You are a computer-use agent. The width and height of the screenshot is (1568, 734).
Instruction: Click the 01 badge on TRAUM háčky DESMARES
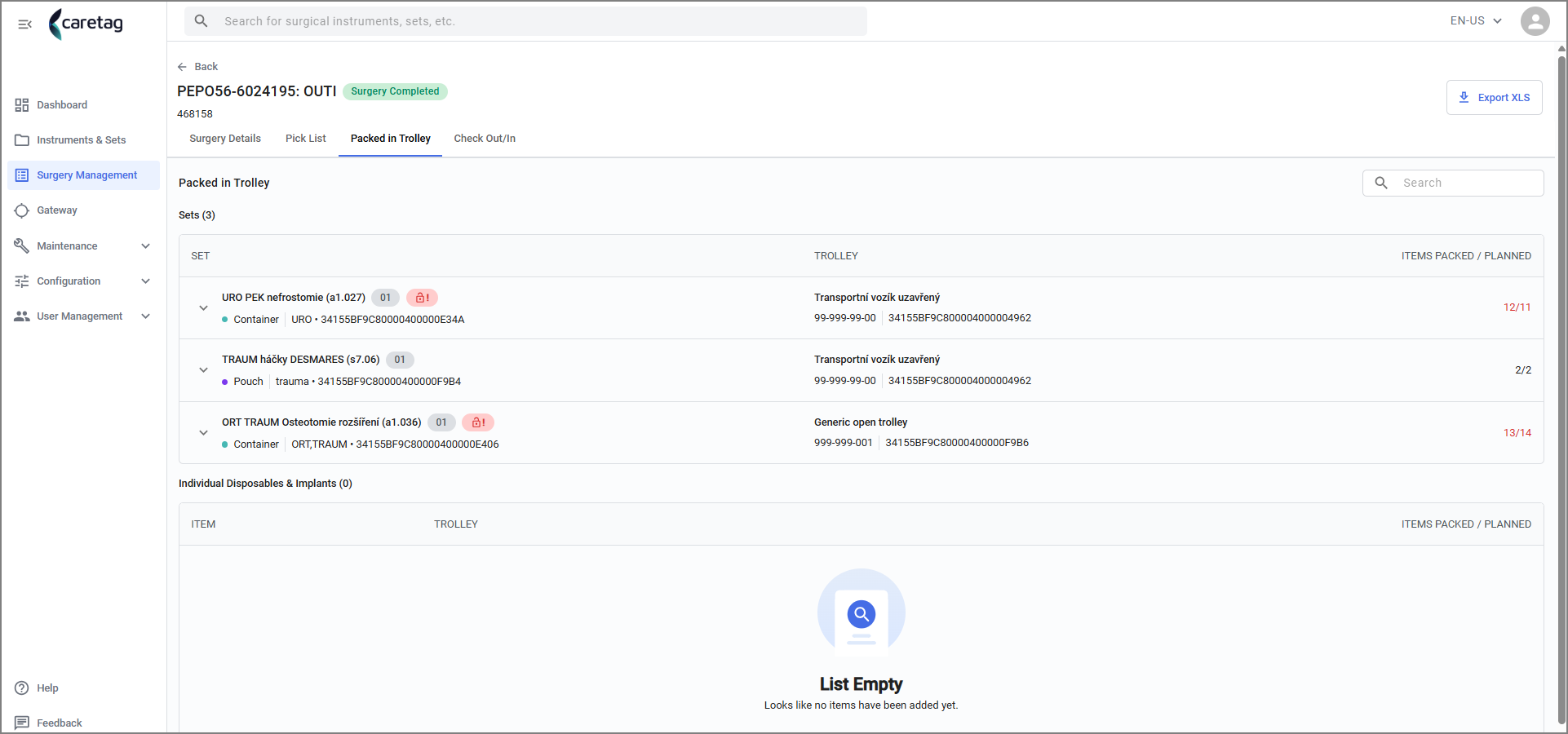pos(400,360)
